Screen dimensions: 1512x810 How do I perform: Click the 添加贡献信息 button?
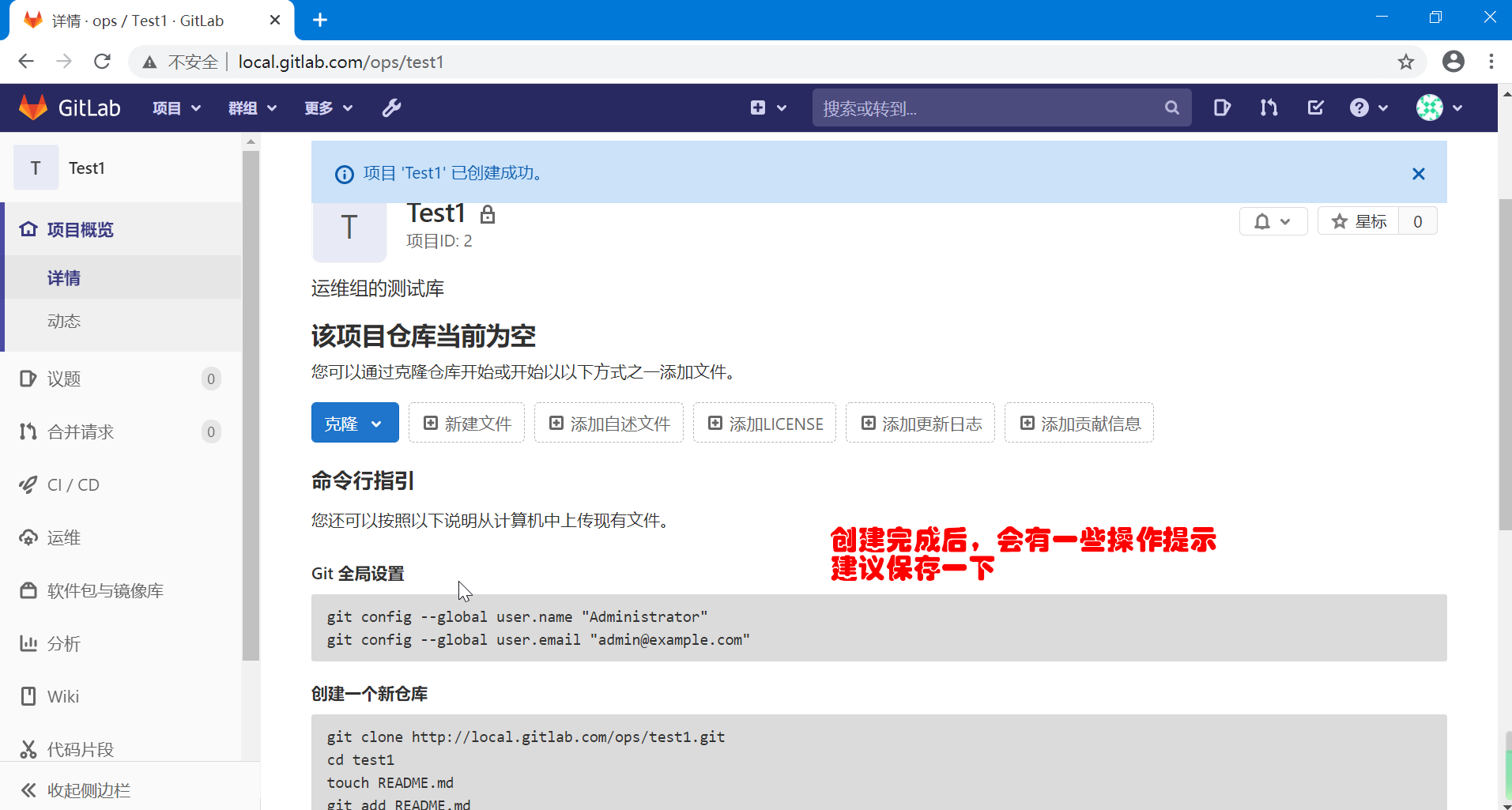[1079, 423]
